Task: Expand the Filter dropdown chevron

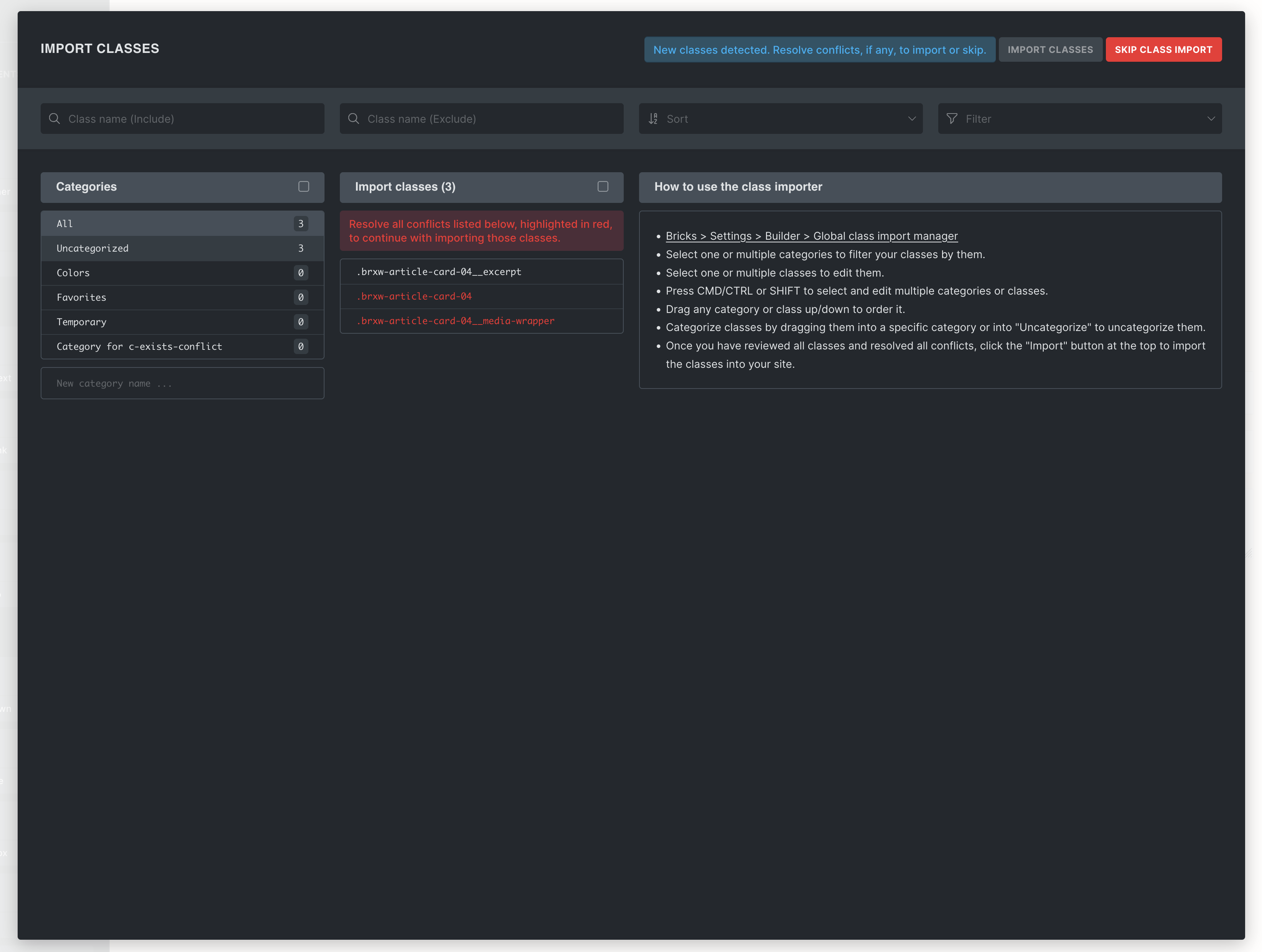Action: pos(1211,119)
